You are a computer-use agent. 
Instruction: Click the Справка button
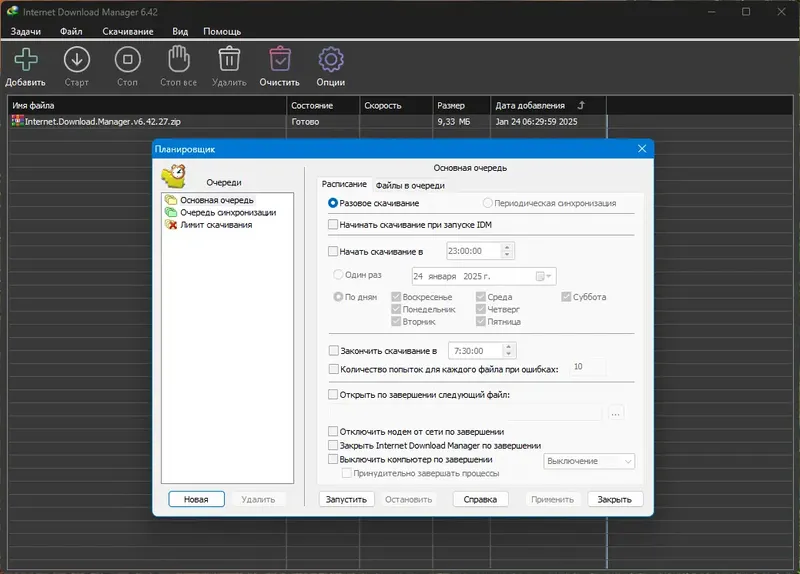point(480,499)
